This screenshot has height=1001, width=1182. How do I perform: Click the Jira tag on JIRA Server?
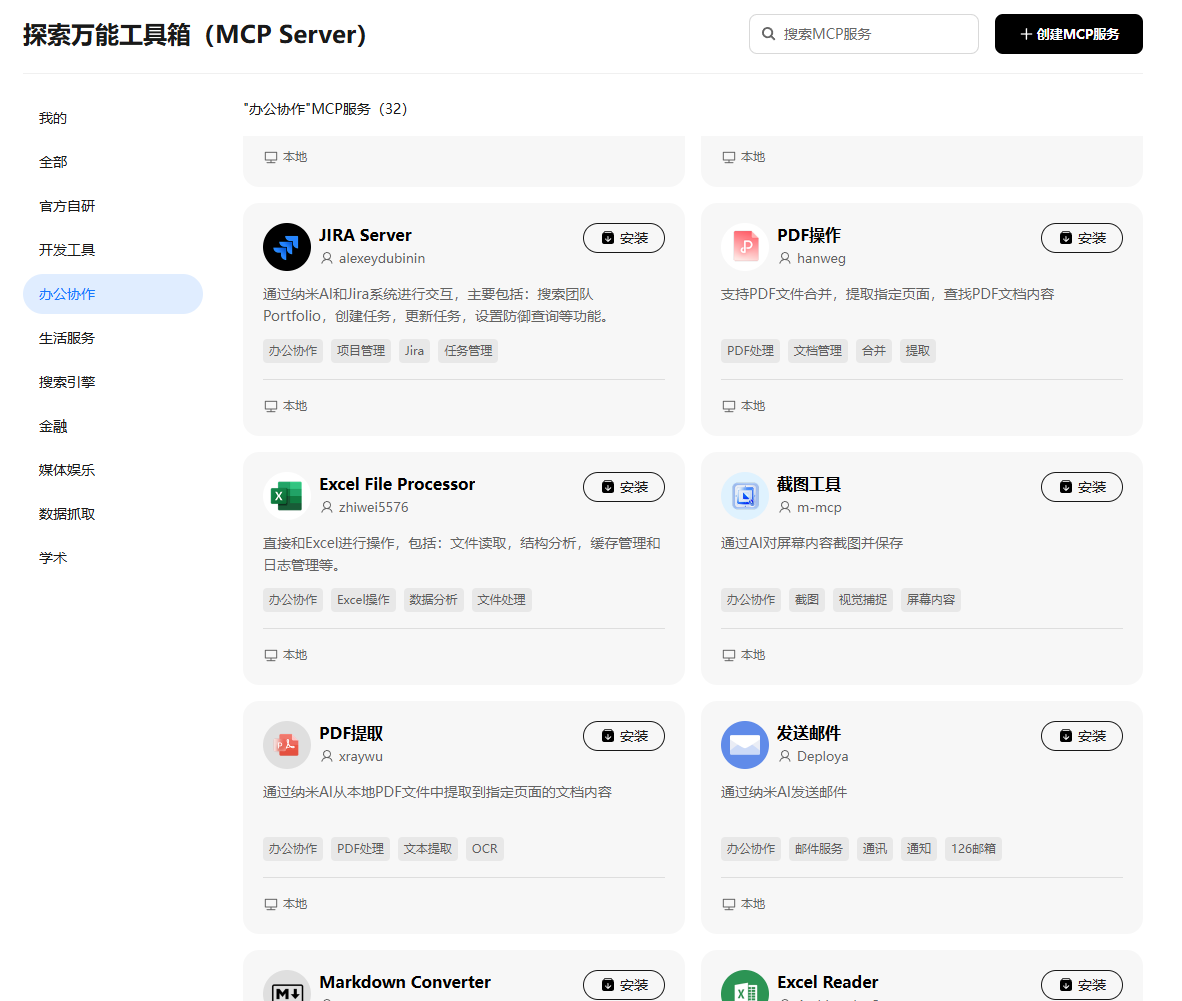coord(414,351)
